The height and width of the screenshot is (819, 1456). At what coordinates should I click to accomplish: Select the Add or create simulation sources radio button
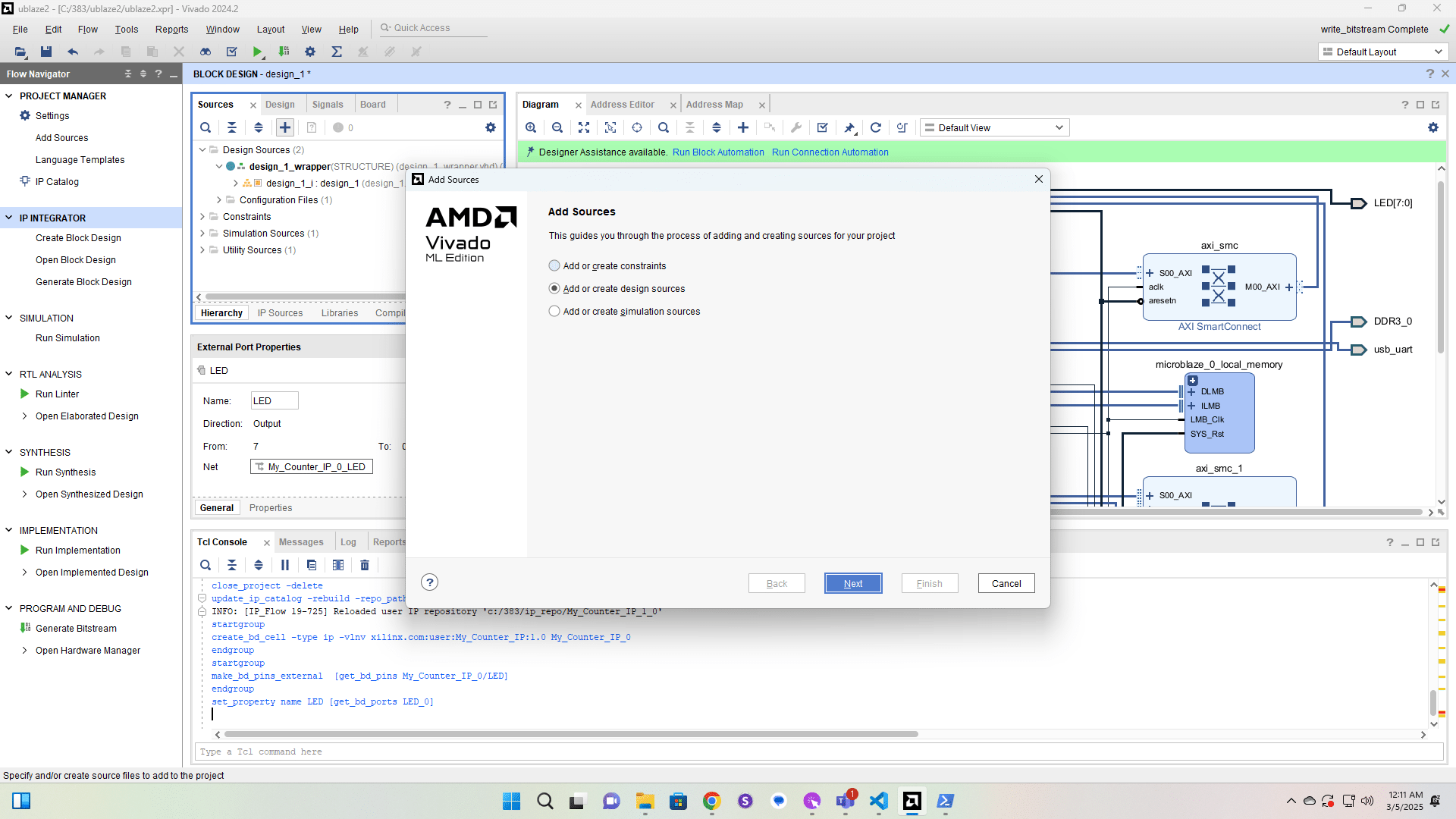click(554, 311)
